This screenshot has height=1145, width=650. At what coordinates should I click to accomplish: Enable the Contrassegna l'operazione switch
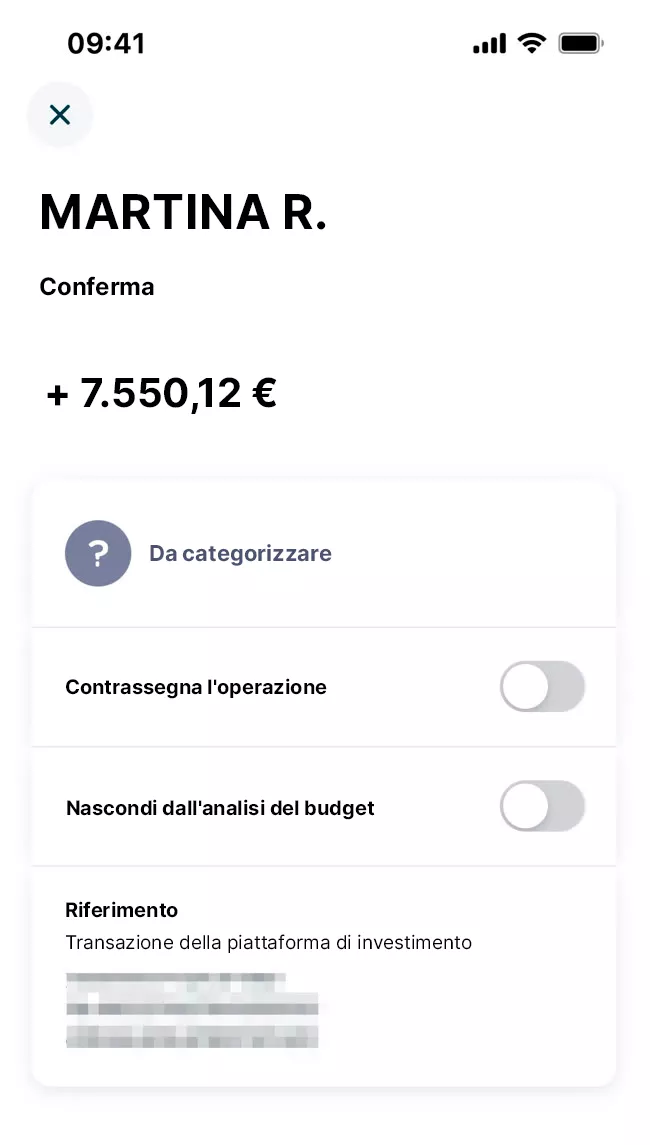point(542,687)
